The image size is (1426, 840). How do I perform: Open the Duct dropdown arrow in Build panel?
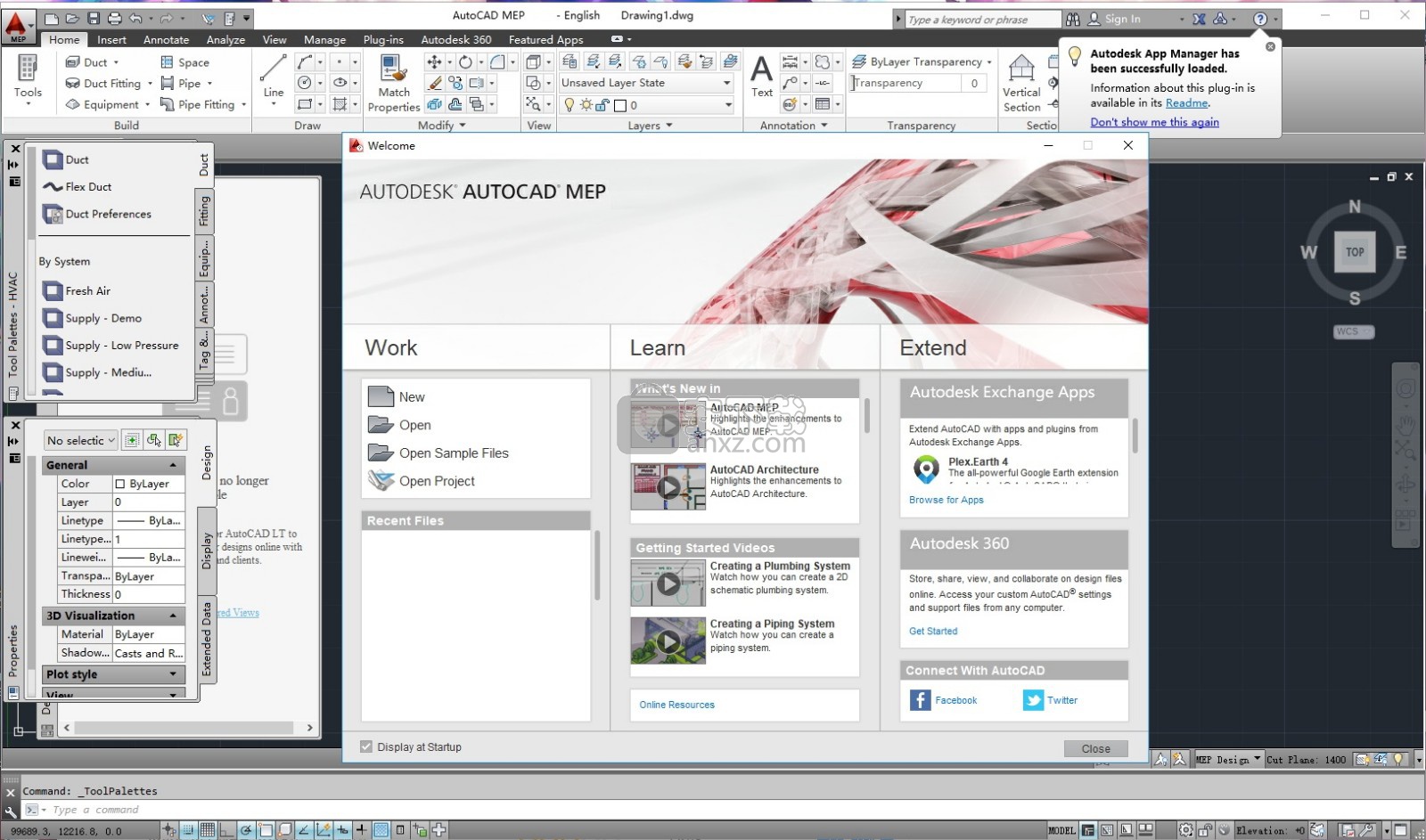116,62
